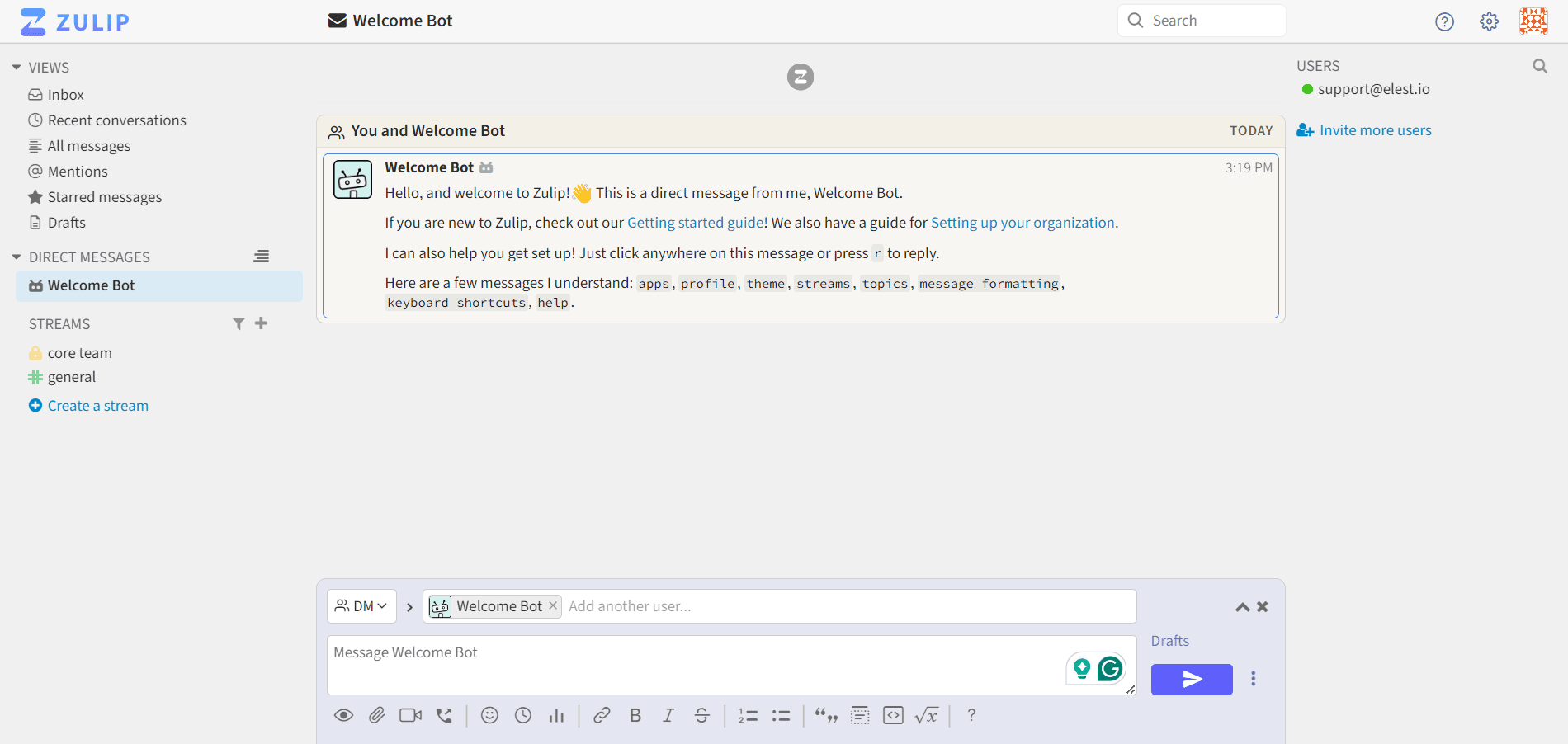Open the schedule message clock icon

523,715
